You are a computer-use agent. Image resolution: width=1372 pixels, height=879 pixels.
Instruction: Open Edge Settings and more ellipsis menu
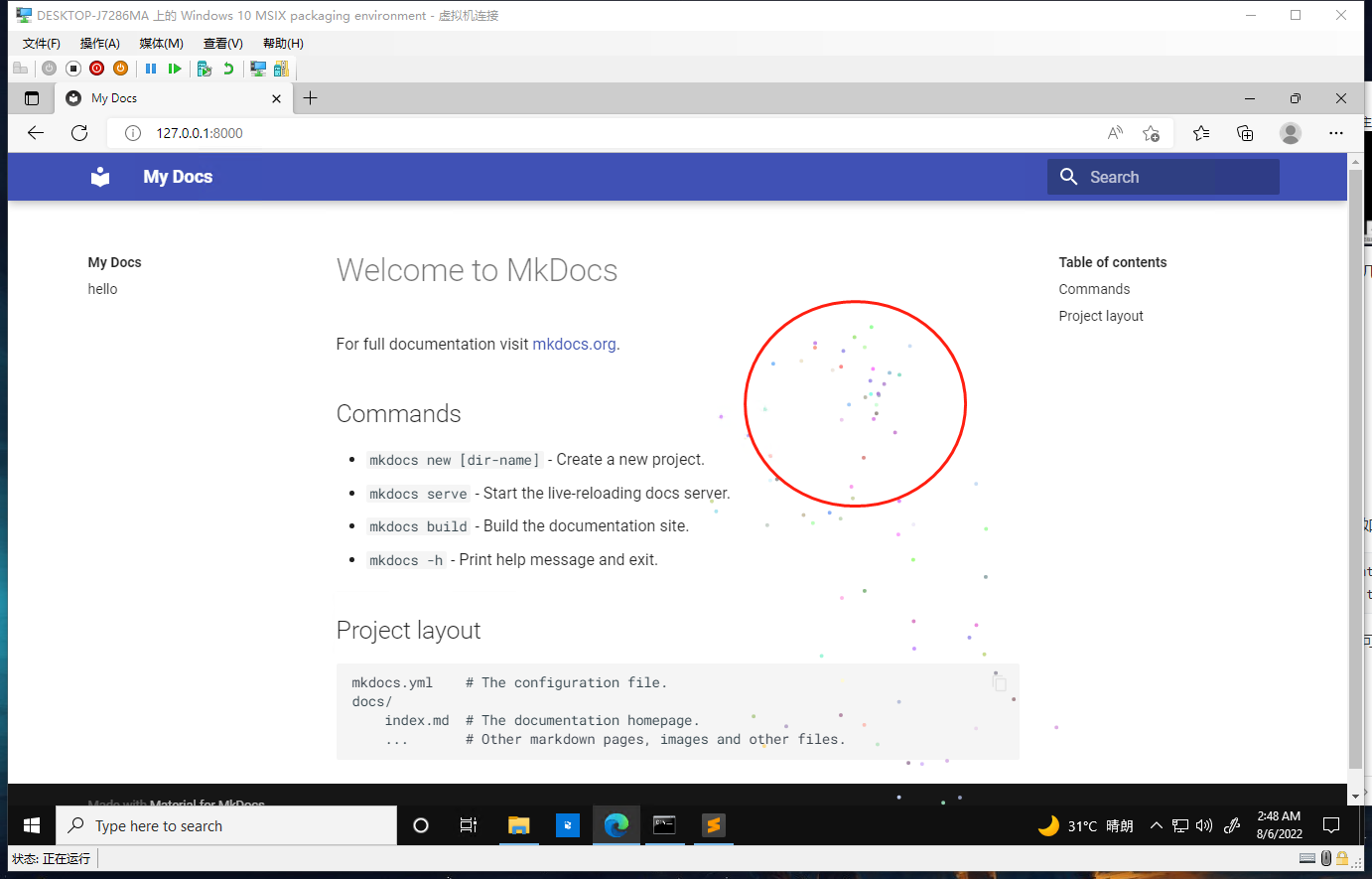pyautogui.click(x=1336, y=133)
